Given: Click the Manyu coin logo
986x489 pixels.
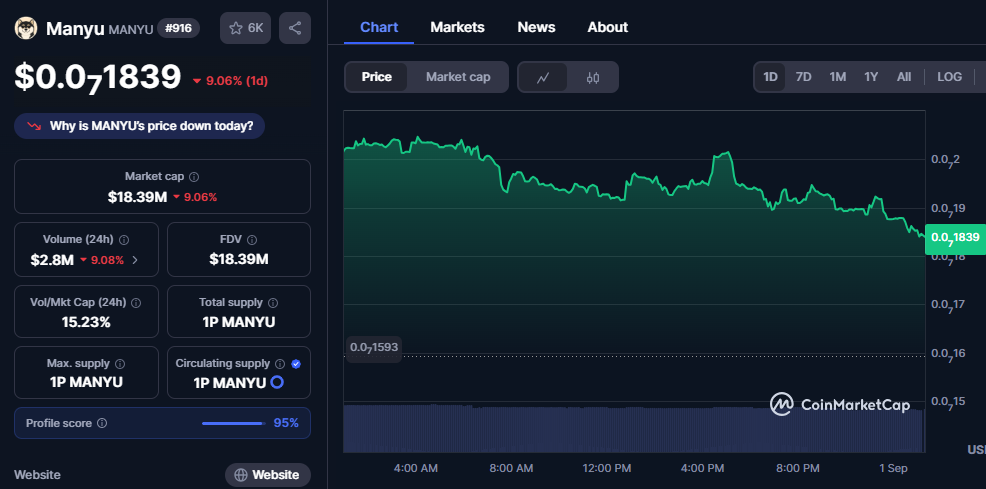Looking at the screenshot, I should click(x=26, y=28).
